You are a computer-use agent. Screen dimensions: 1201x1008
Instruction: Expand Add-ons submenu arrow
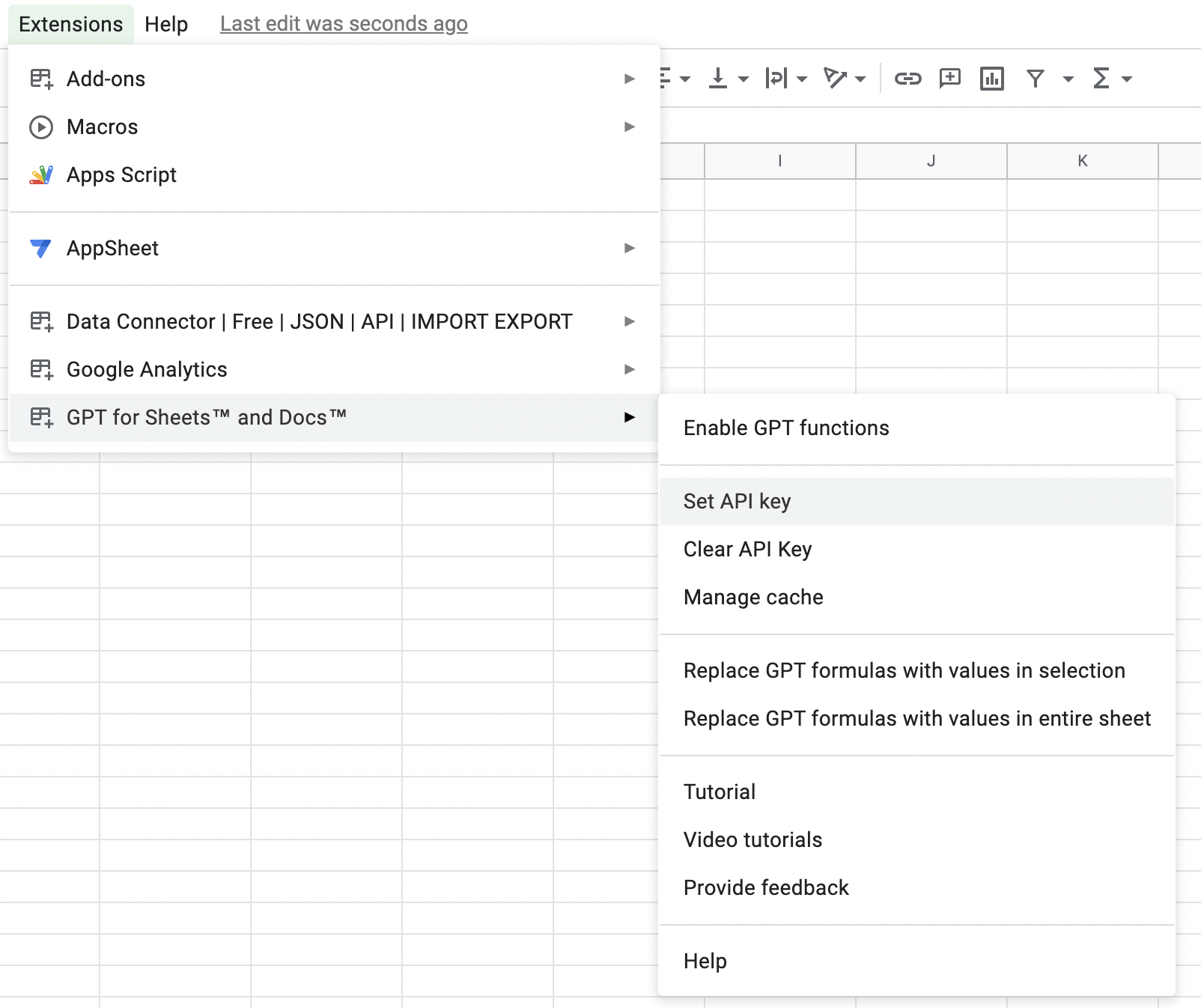click(x=630, y=79)
